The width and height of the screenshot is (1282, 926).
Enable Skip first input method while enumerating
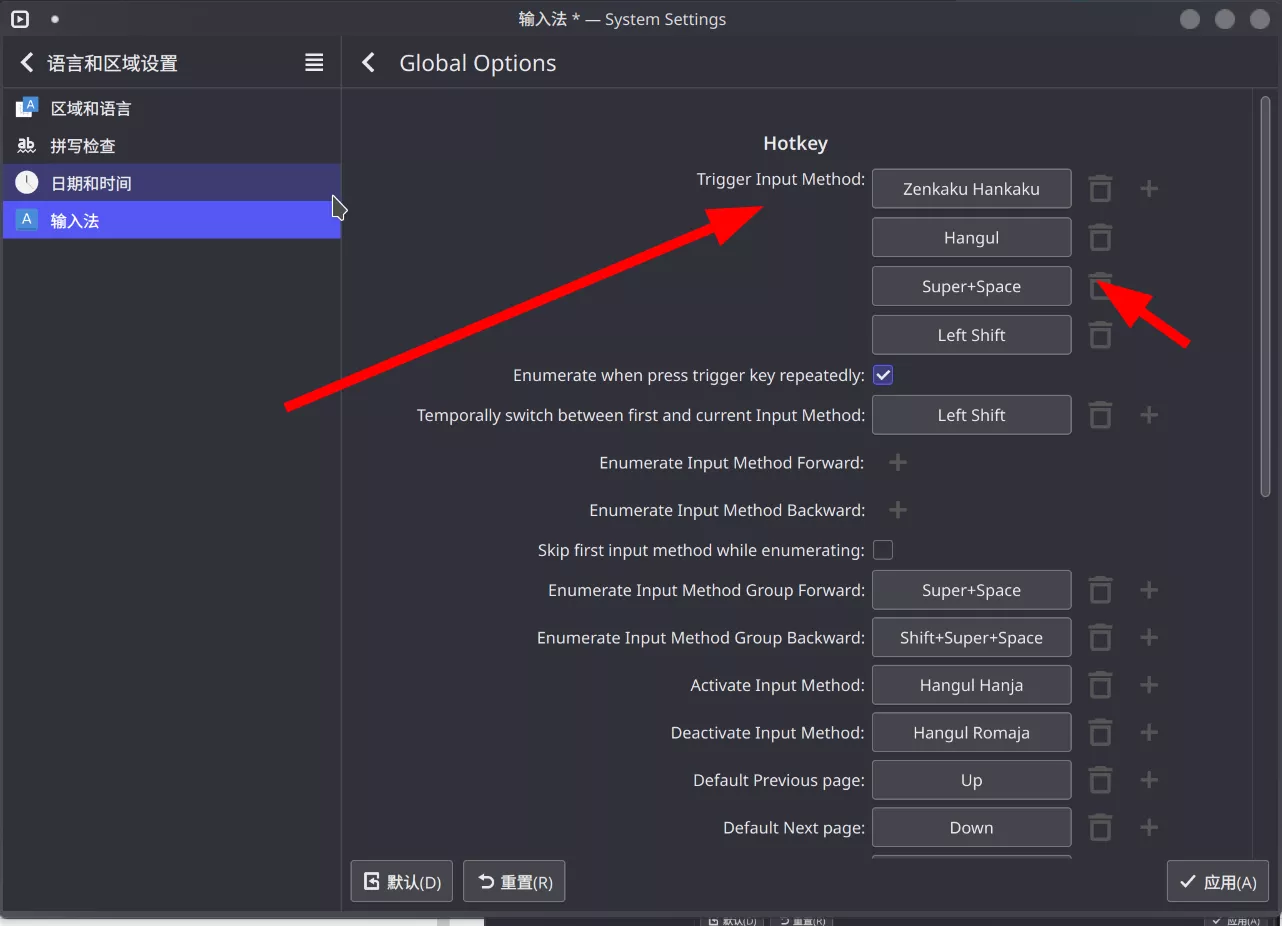(x=883, y=550)
